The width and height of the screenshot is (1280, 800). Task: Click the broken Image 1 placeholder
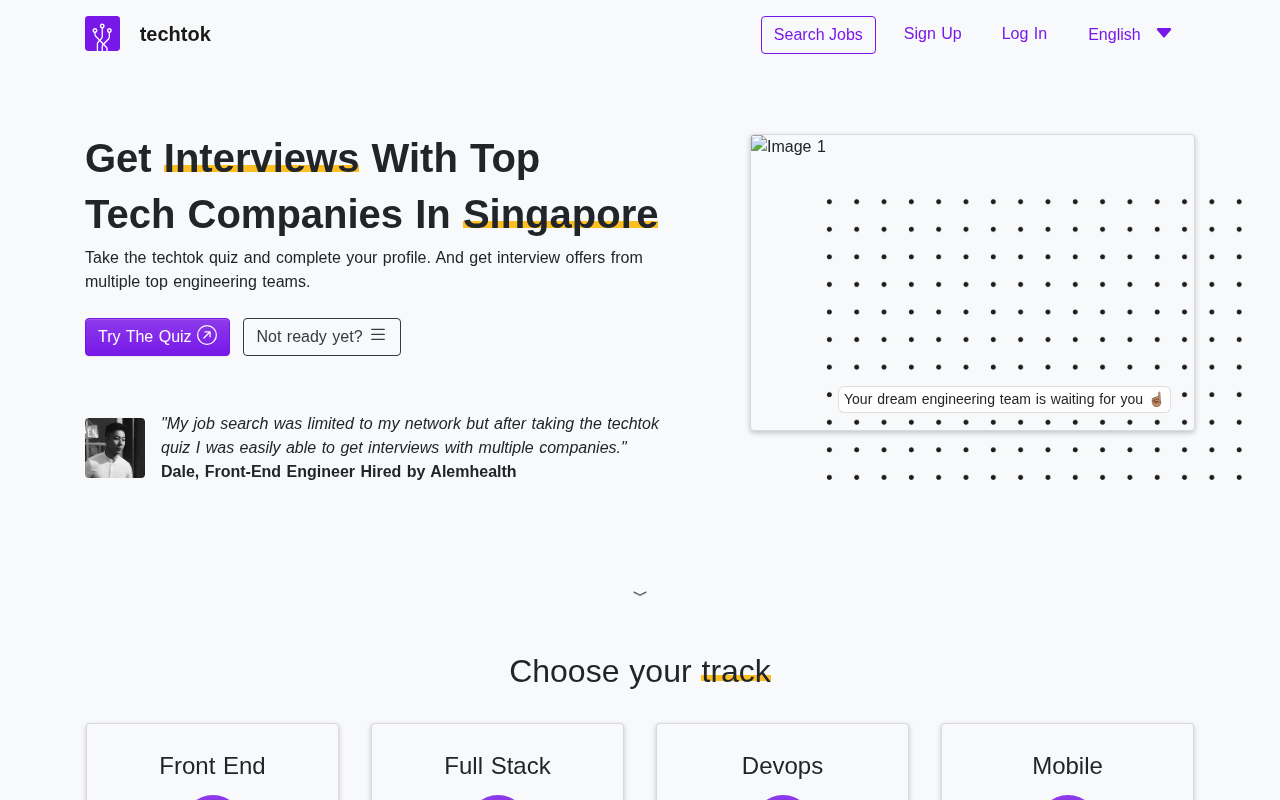pyautogui.click(x=972, y=283)
